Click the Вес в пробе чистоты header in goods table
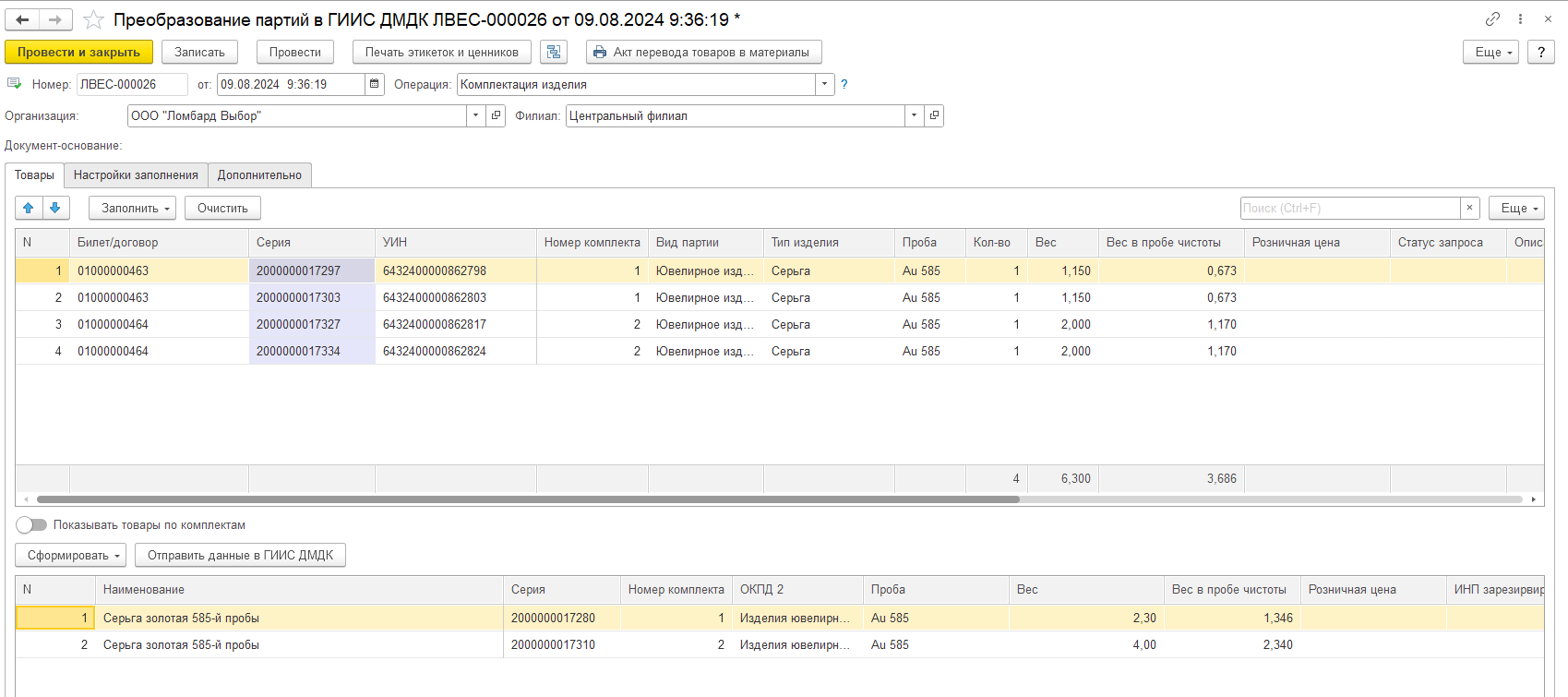1568x697 pixels. tap(1171, 242)
